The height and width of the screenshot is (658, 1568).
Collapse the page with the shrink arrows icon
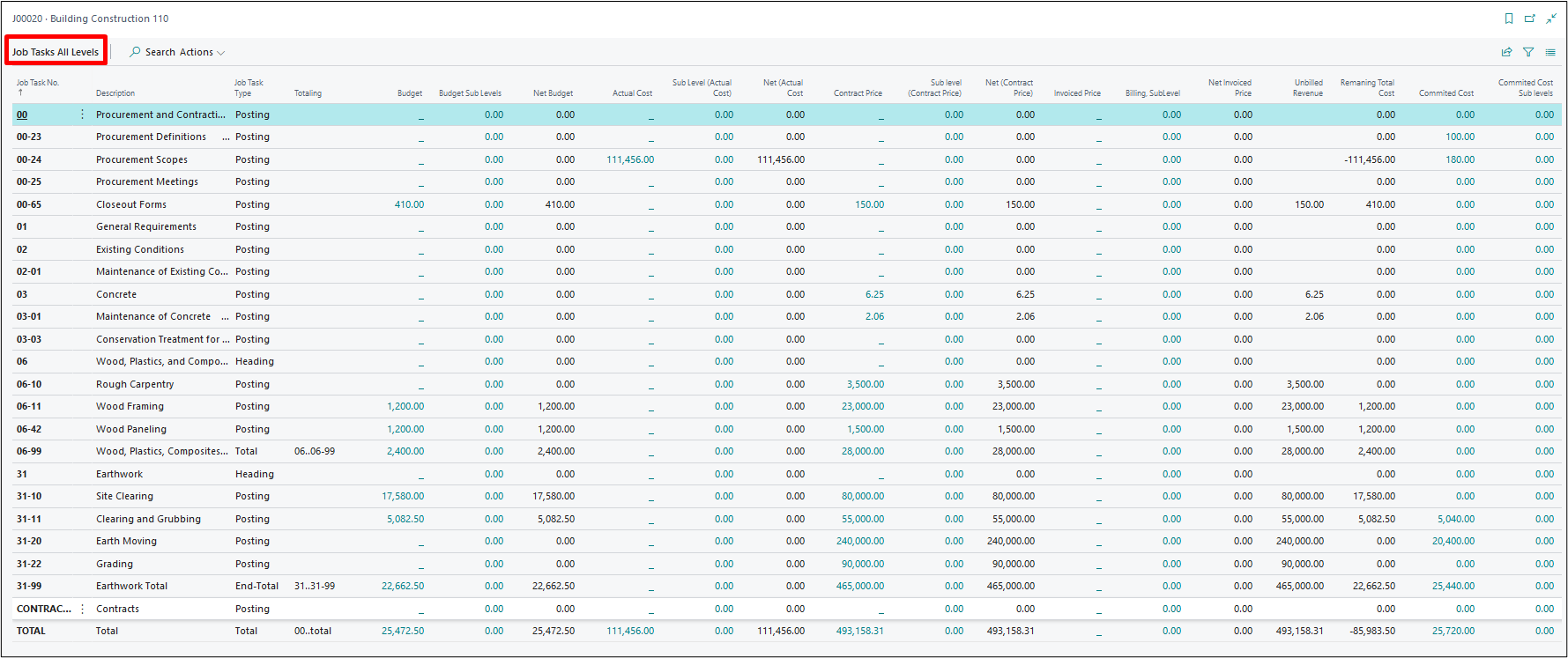pos(1551,18)
